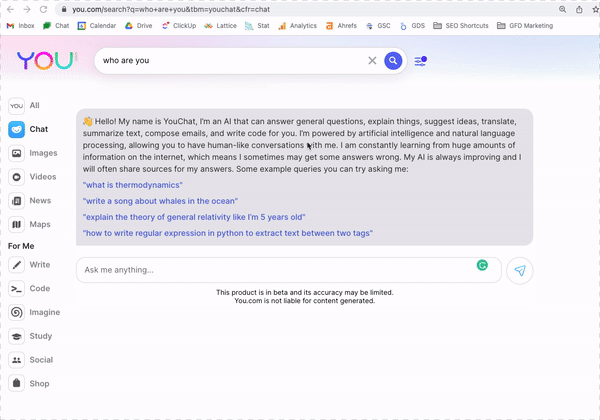Try "write a song about whales" query
The height and width of the screenshot is (420, 600).
168,201
